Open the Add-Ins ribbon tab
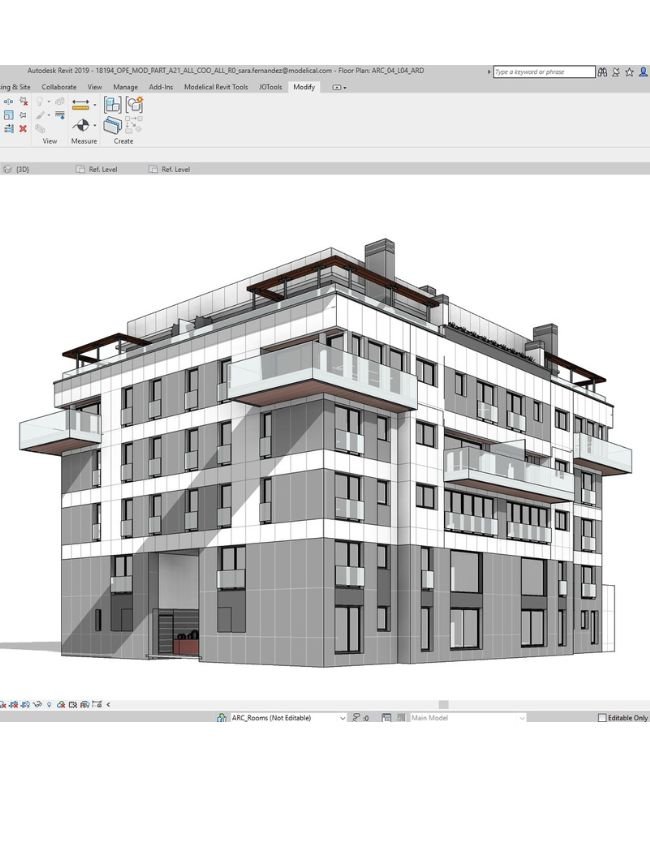This screenshot has width=650, height=850. [161, 87]
